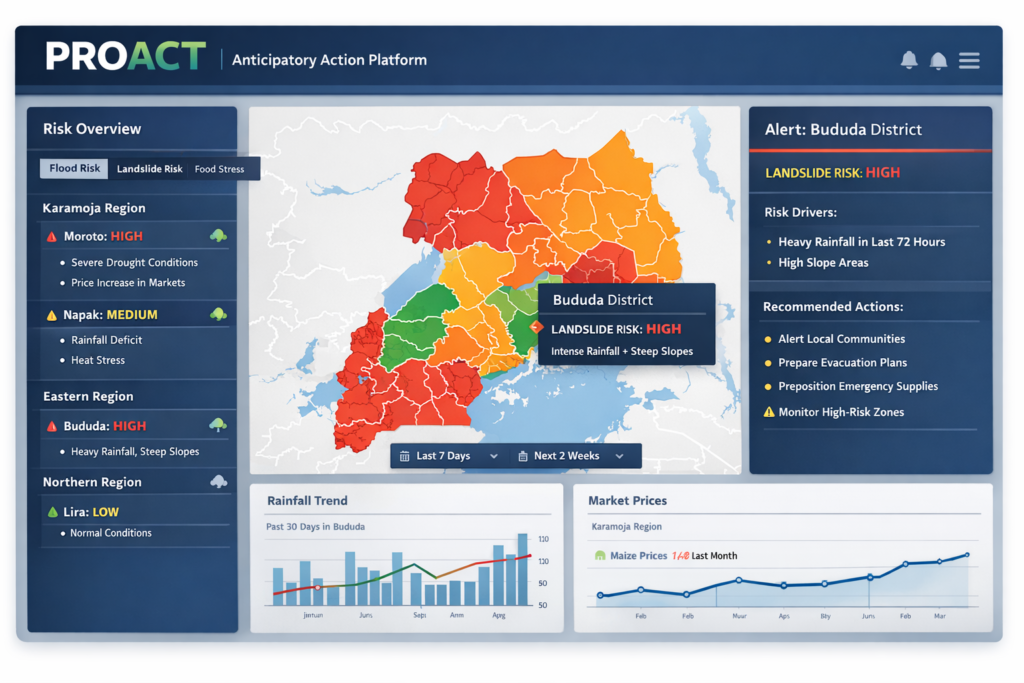Click the red warning icon beside Moroto

coord(51,237)
